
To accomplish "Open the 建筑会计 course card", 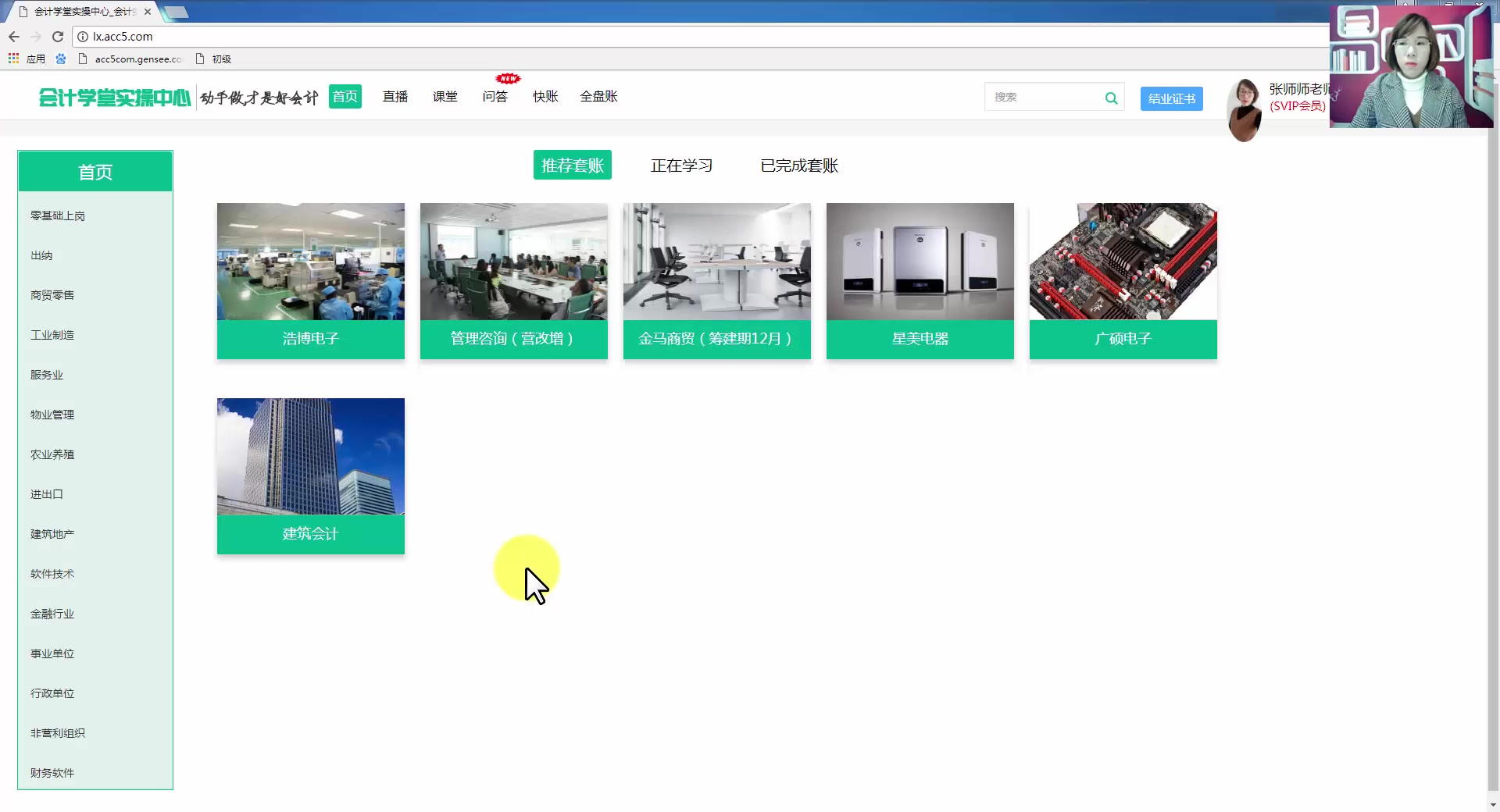I will point(310,476).
